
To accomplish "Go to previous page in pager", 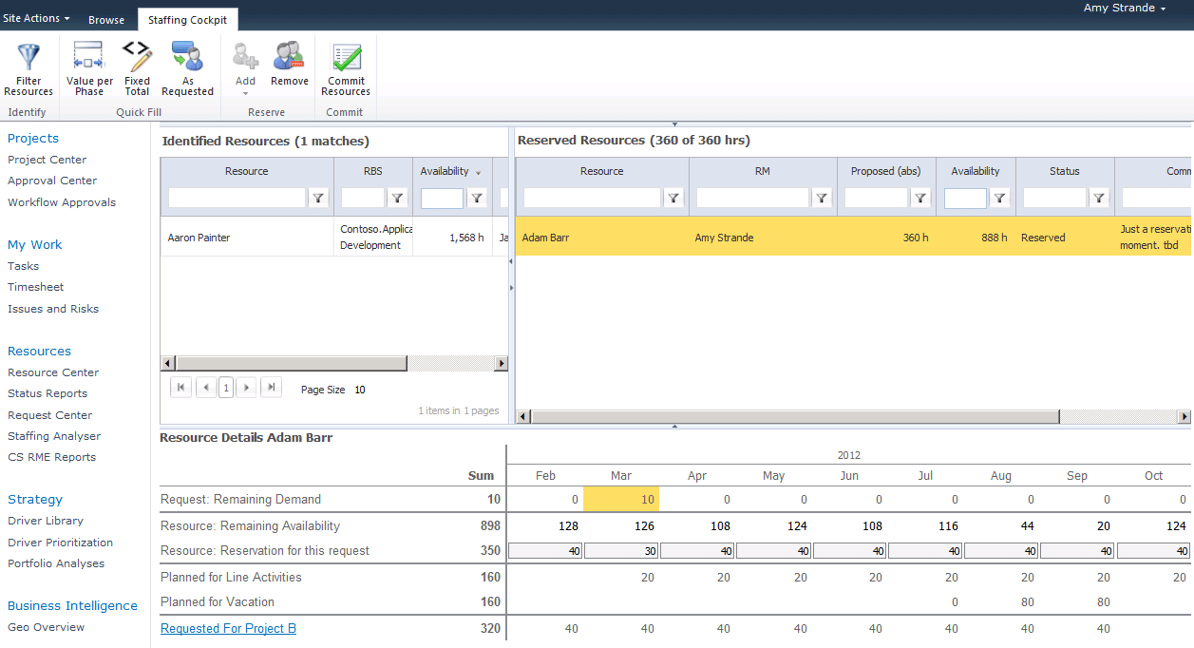I will [206, 388].
